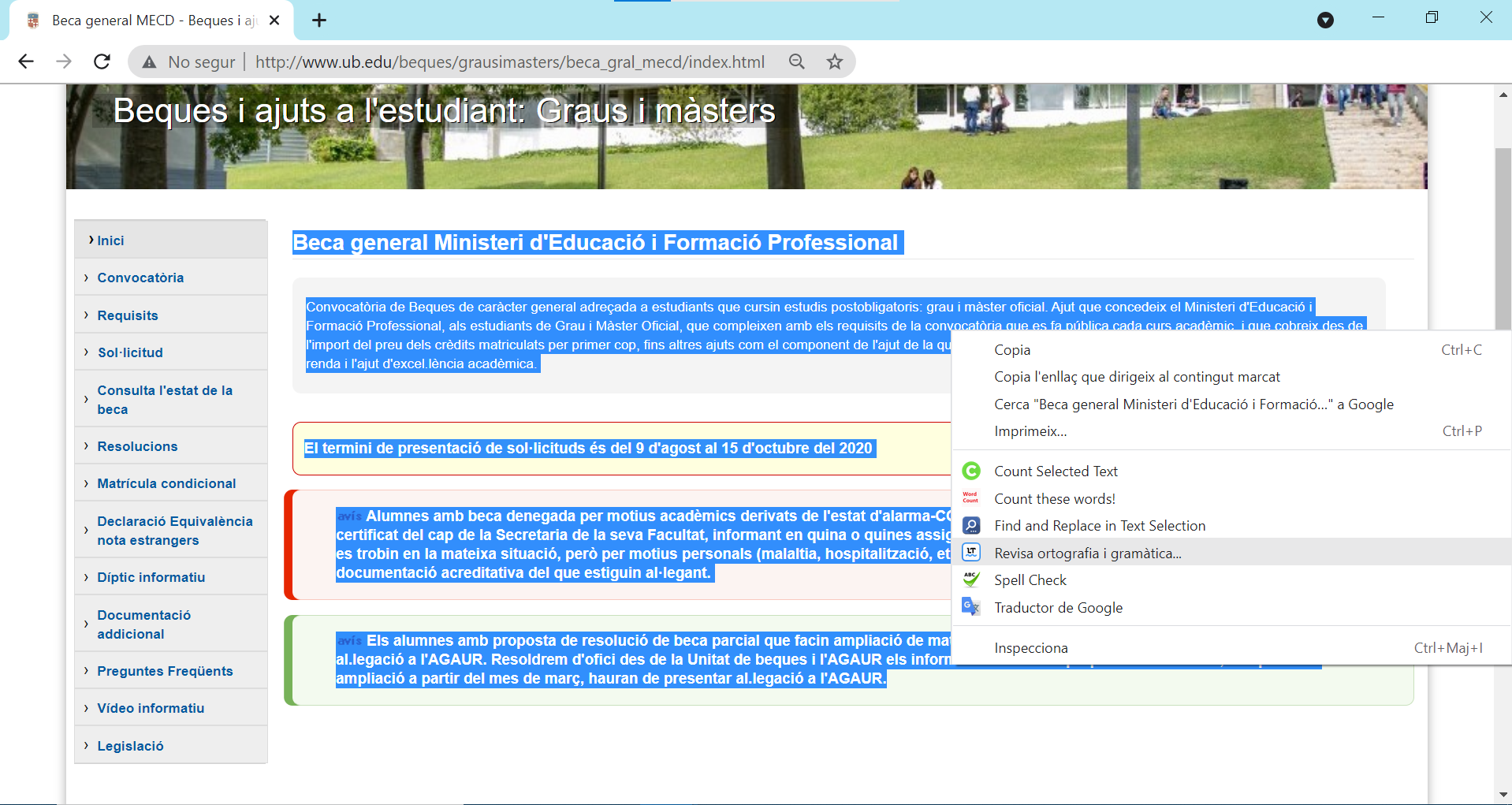Open a new tab with plus button
This screenshot has width=1512, height=805.
click(319, 20)
